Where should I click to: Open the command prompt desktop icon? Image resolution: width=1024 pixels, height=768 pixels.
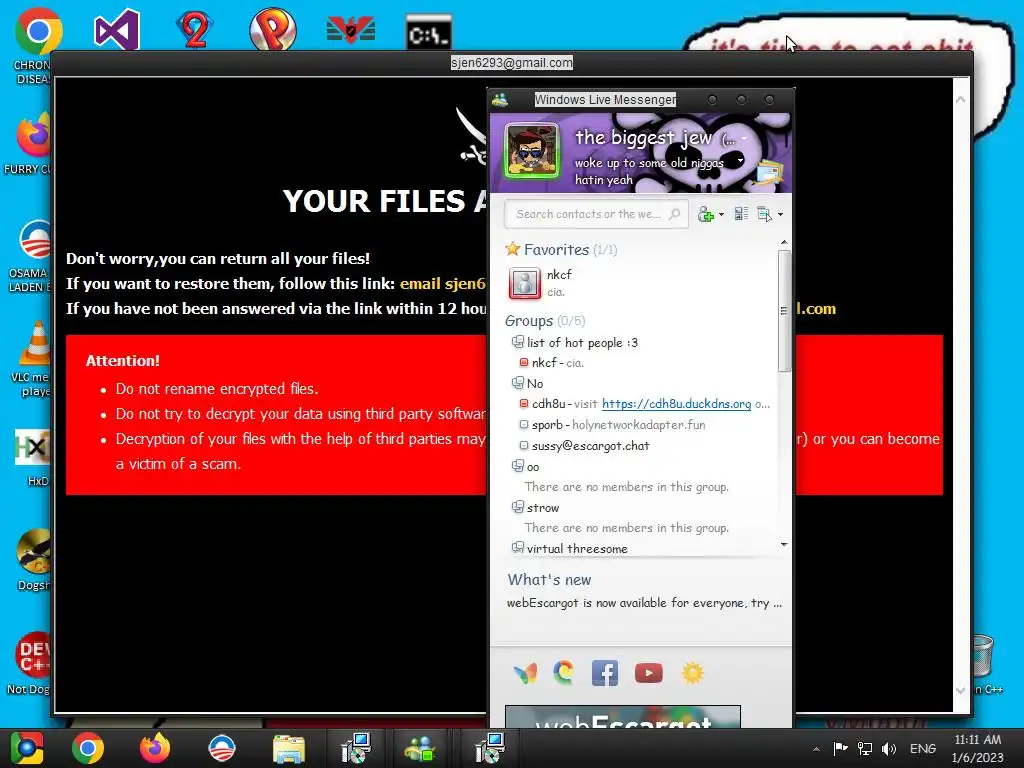click(428, 33)
